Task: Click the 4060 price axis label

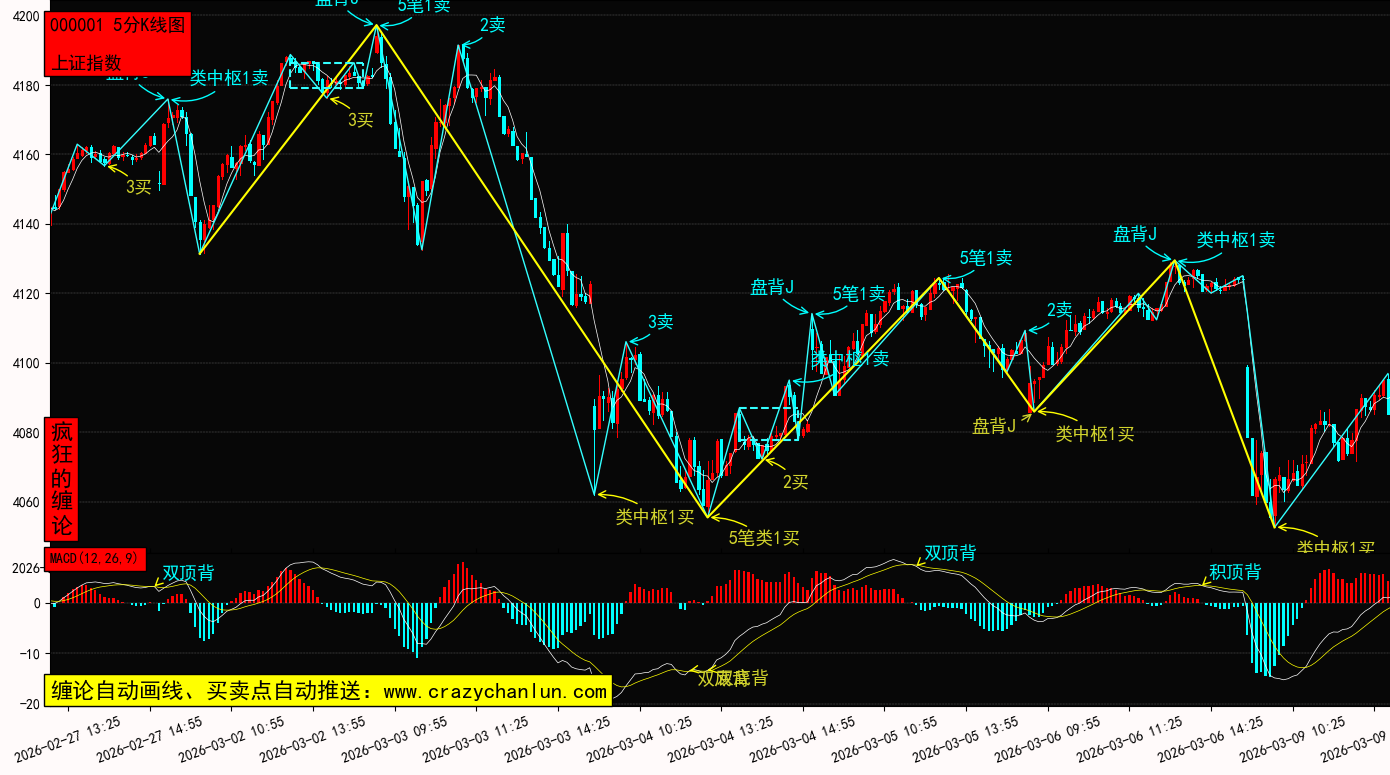Action: (x=26, y=503)
